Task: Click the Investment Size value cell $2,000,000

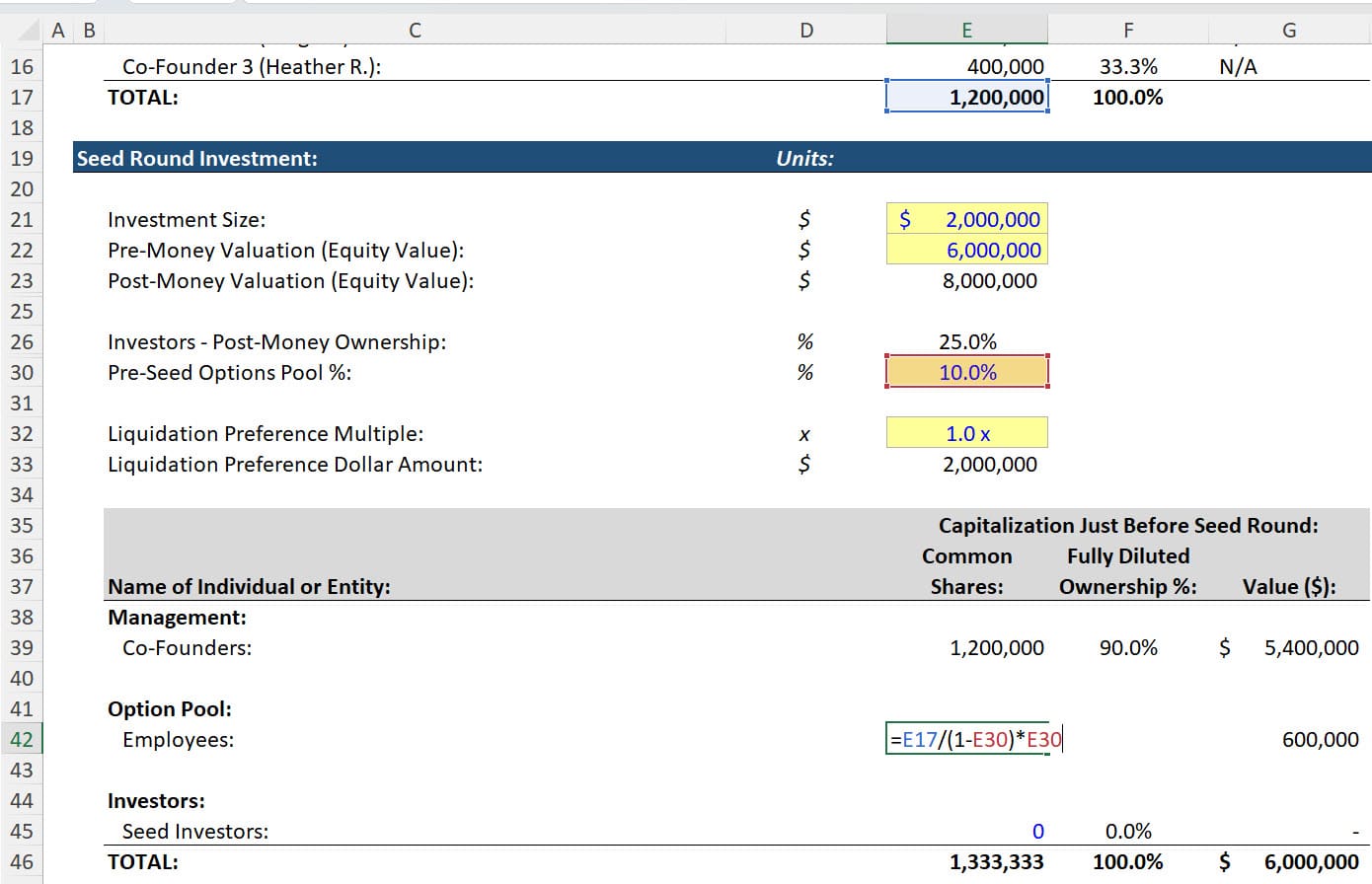Action: point(967,219)
